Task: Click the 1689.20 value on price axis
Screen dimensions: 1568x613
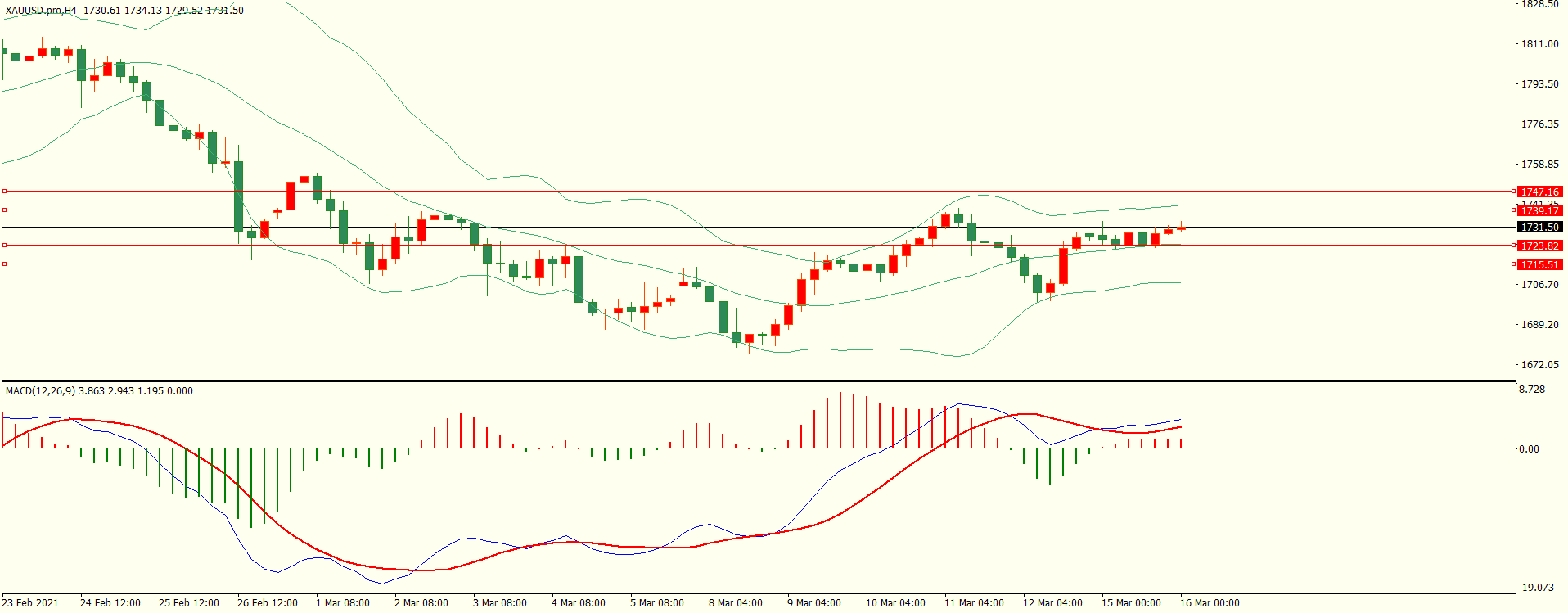Action: pyautogui.click(x=1539, y=325)
